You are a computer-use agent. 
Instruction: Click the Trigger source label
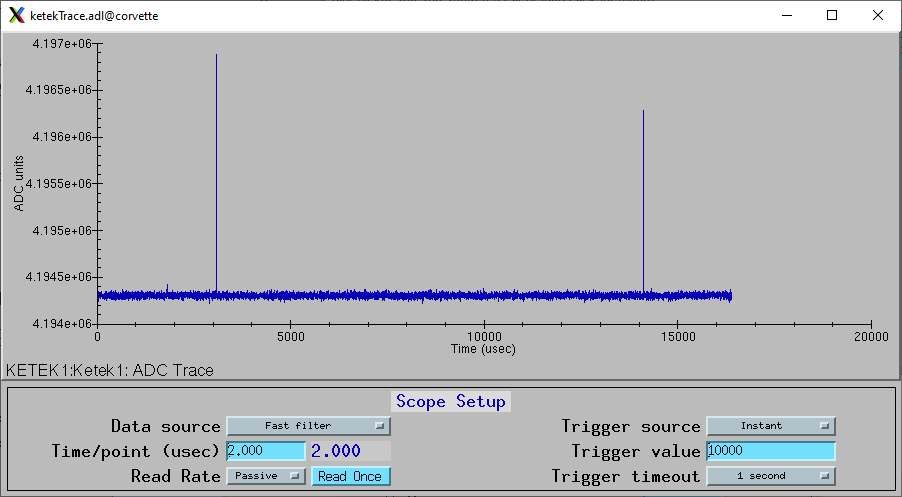coord(631,426)
